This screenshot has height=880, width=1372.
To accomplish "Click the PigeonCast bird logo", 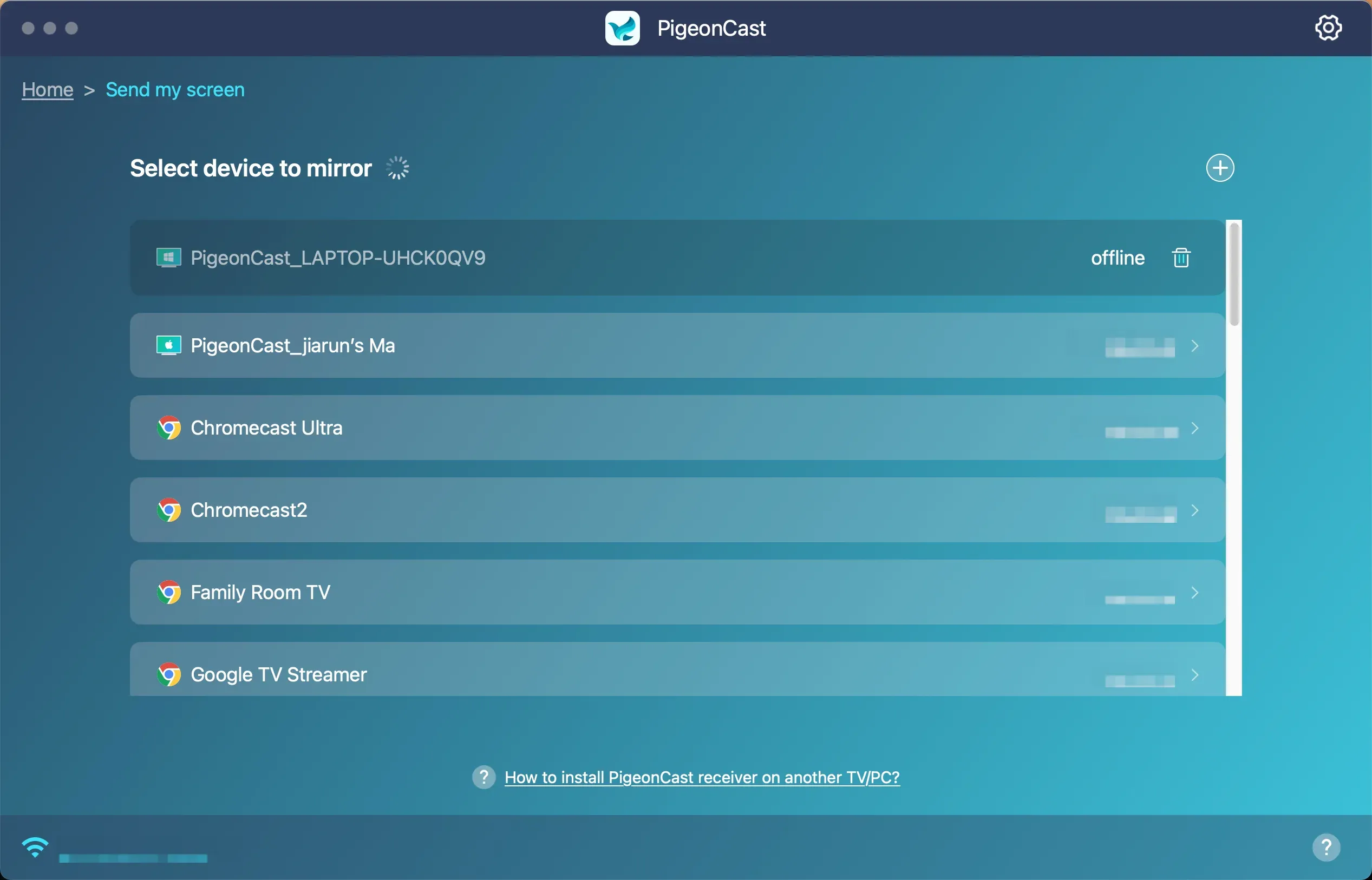I will click(x=623, y=28).
